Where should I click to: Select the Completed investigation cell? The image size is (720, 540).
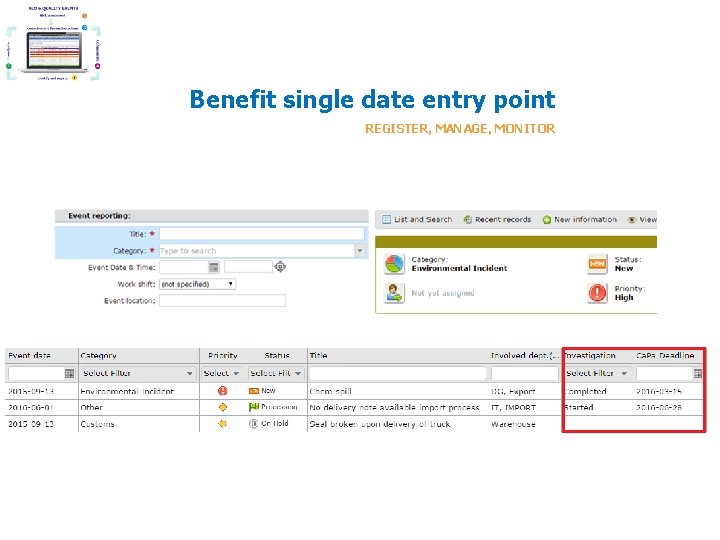pos(586,391)
